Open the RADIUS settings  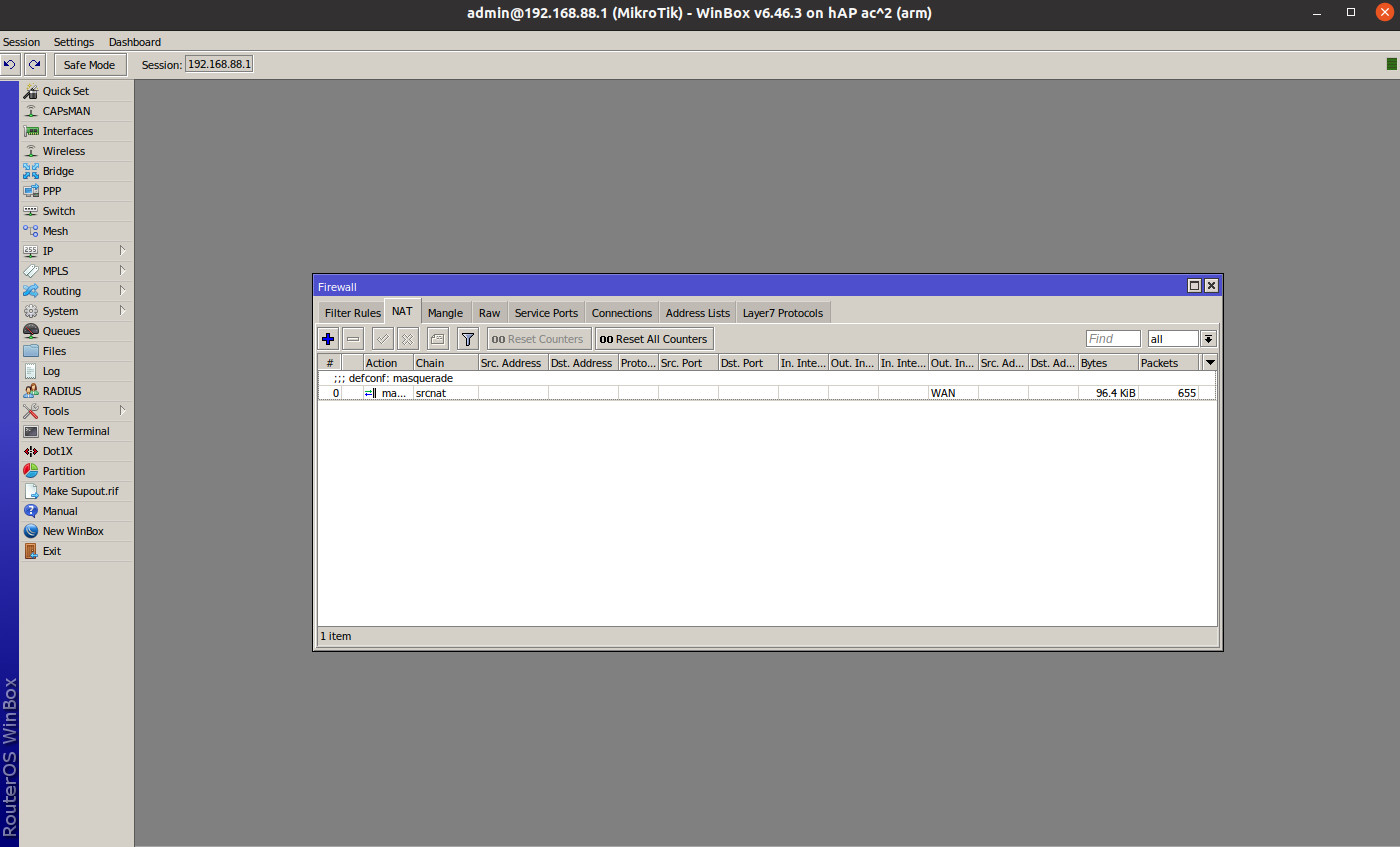pos(76,391)
